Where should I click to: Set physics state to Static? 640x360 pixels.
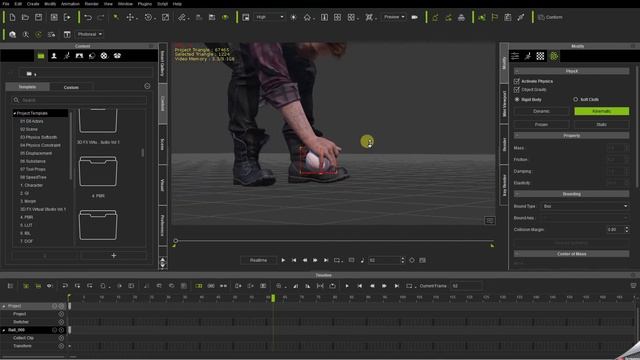(602, 124)
